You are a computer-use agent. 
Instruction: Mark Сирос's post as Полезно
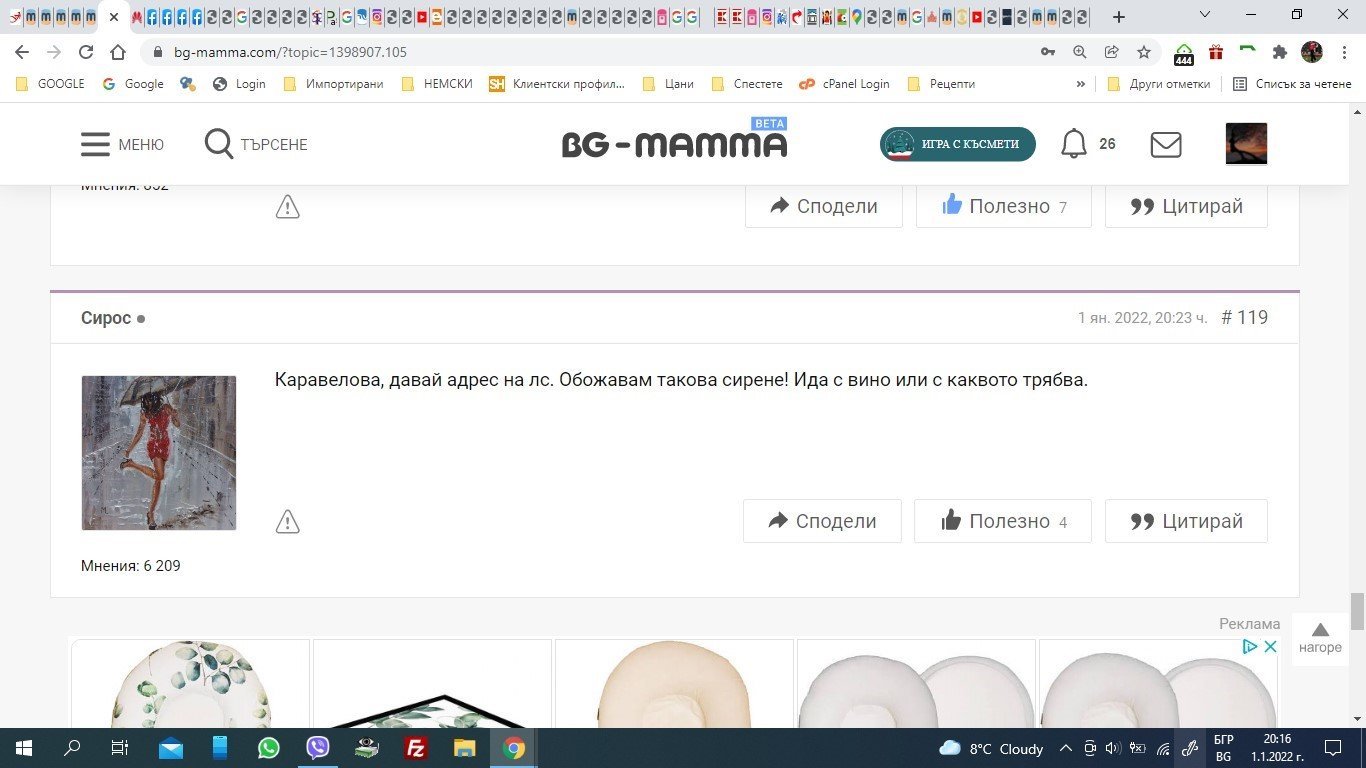coord(1002,521)
